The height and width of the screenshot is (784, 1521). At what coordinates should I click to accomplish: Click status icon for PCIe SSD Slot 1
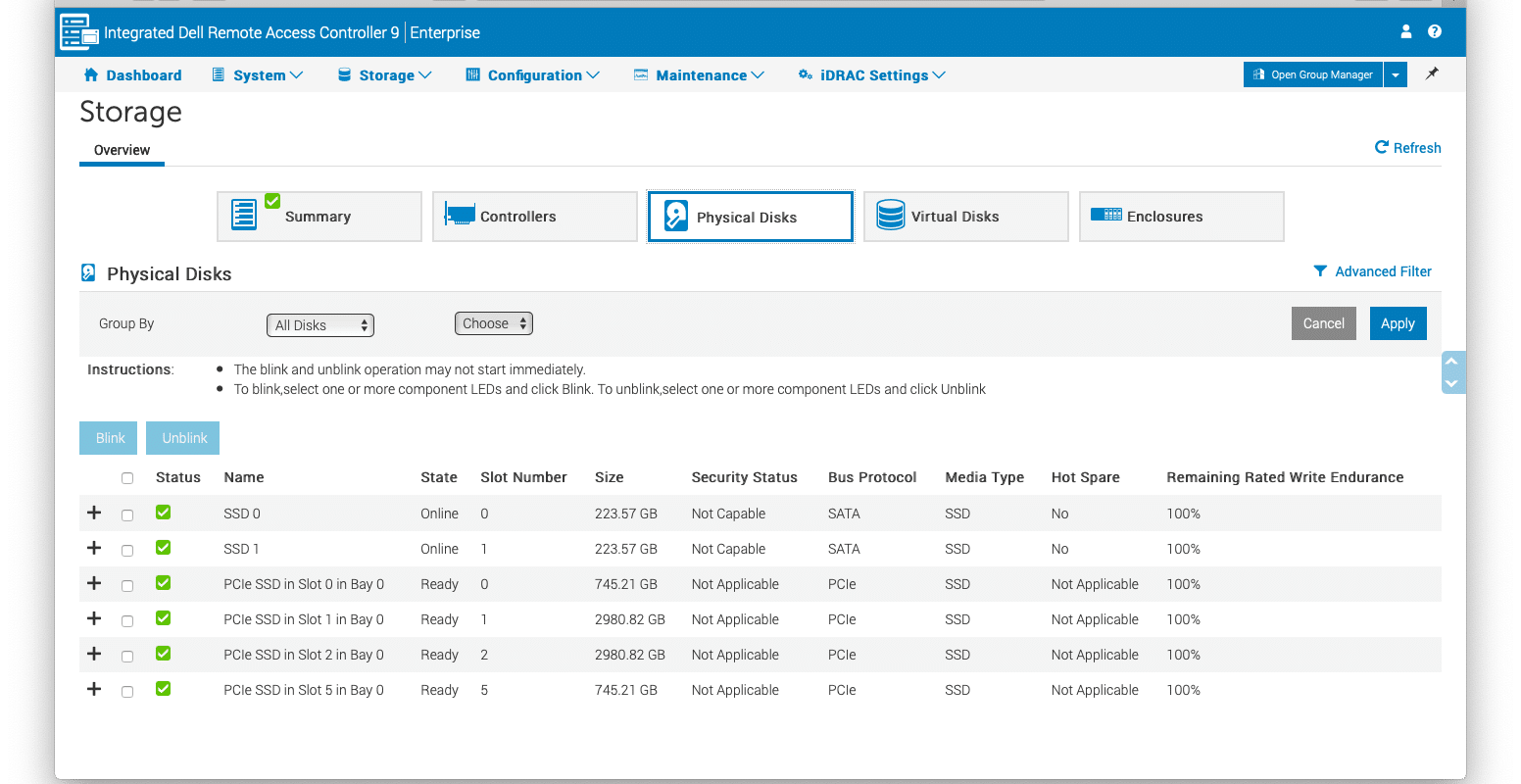click(x=164, y=618)
